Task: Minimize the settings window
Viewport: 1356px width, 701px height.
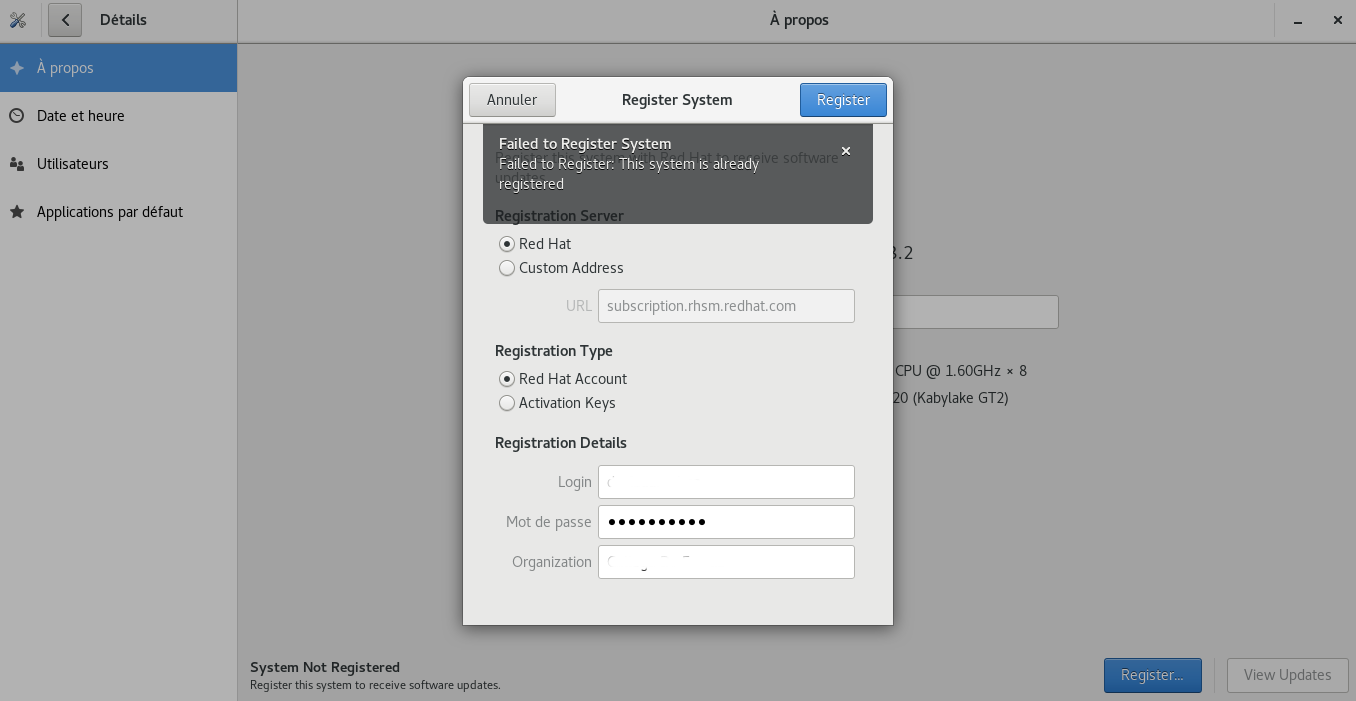Action: coord(1297,21)
